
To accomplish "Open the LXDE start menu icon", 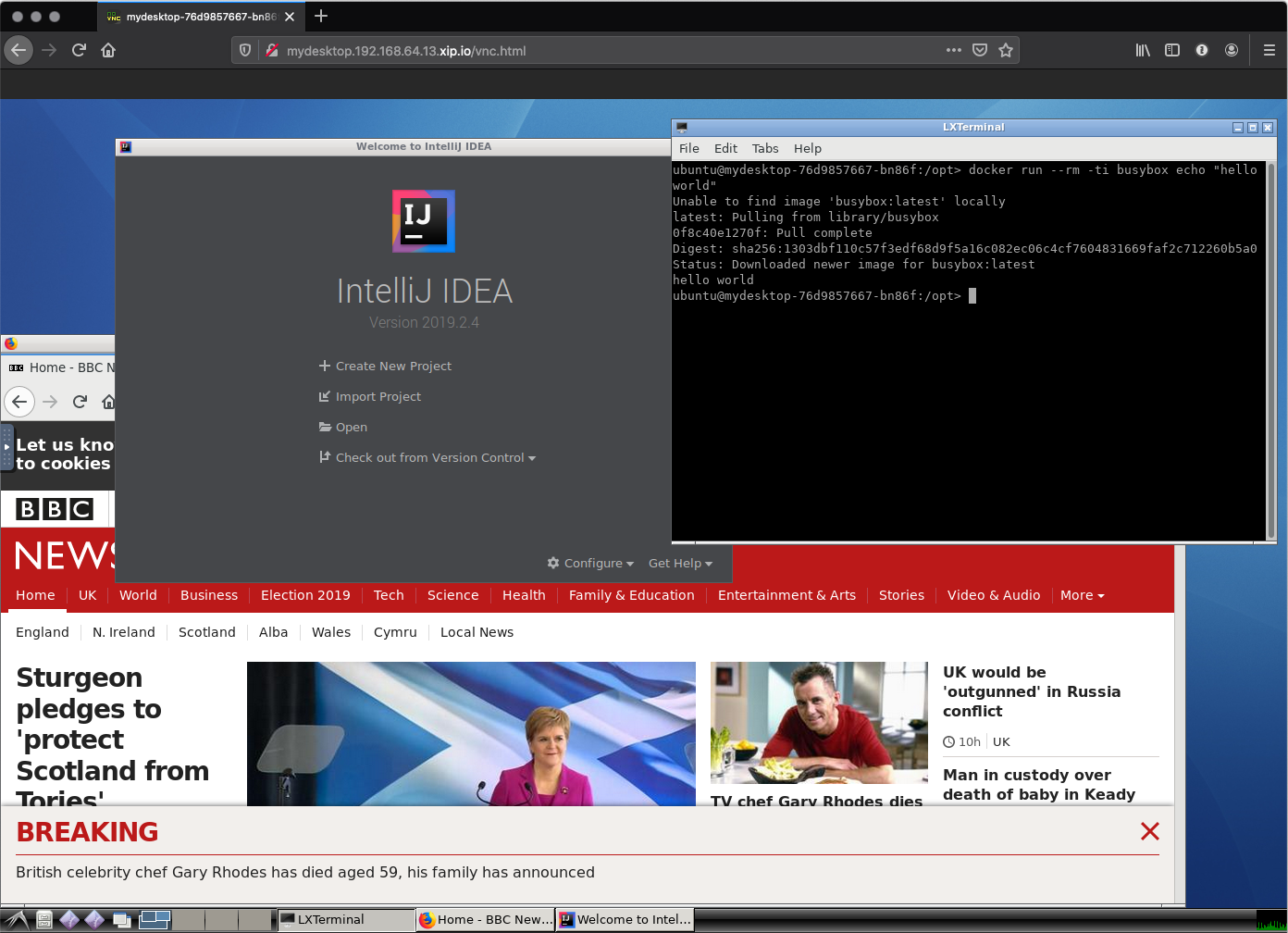I will (x=16, y=919).
